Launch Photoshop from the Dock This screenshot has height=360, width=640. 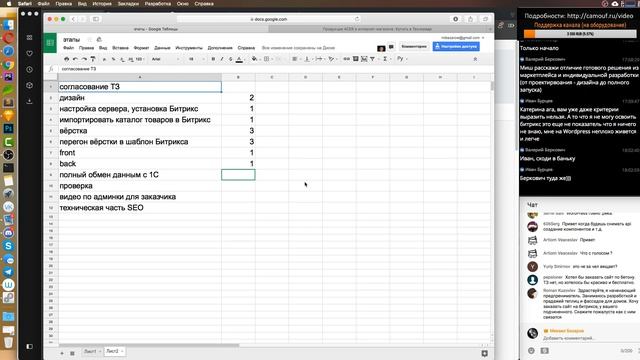pyautogui.click(x=8, y=129)
